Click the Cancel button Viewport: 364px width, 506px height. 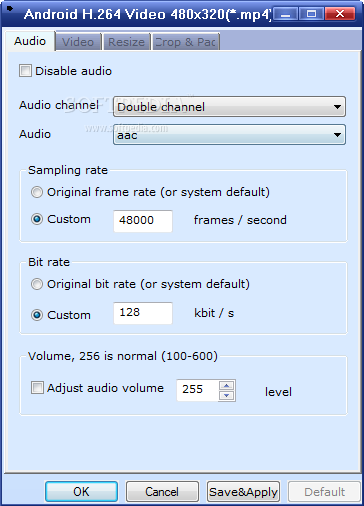click(x=162, y=492)
